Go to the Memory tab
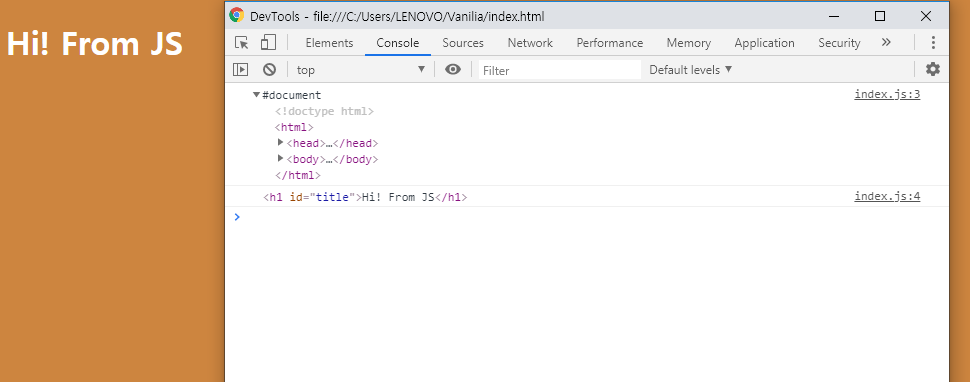This screenshot has width=970, height=382. click(689, 43)
